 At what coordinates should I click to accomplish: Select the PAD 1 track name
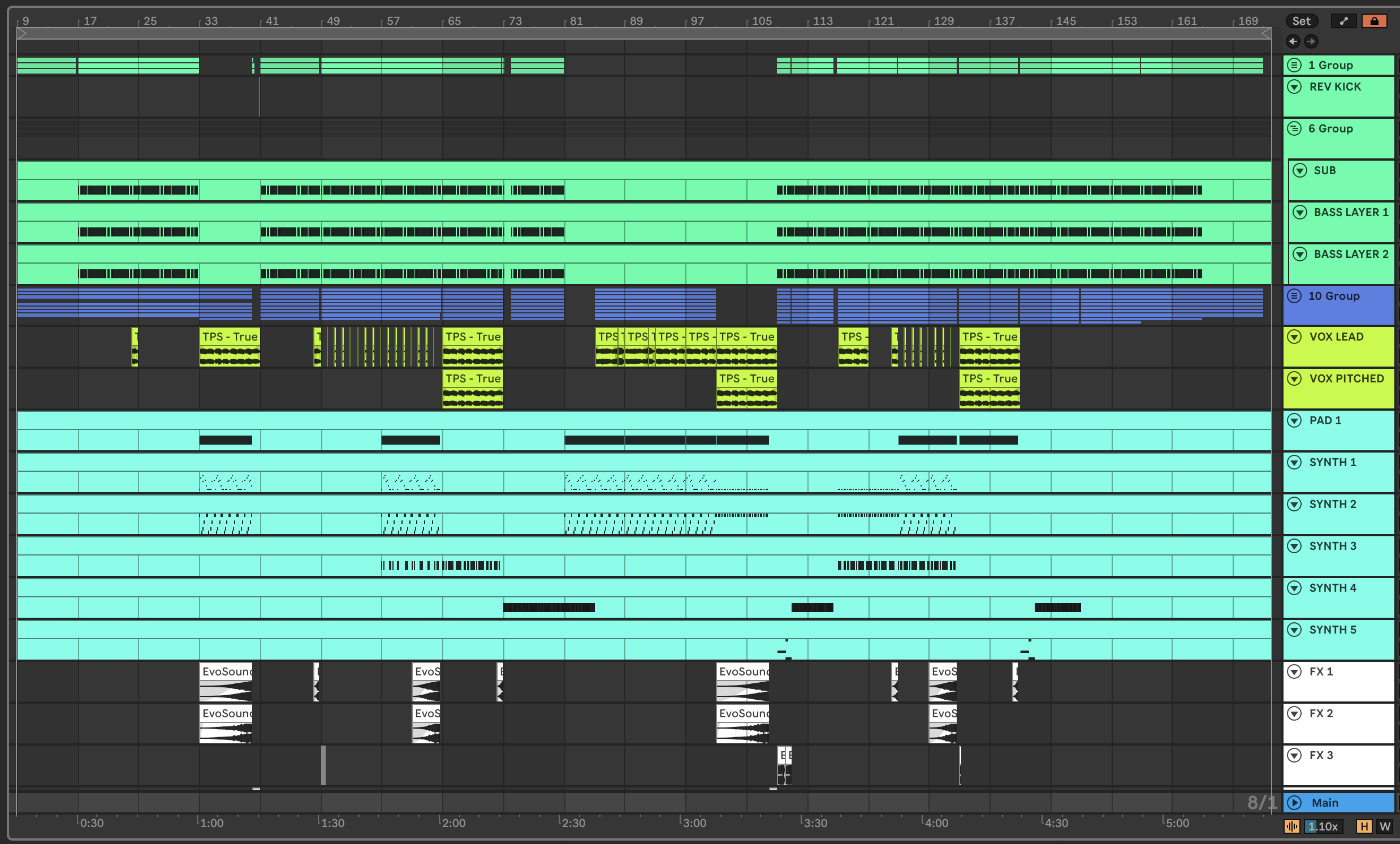tap(1325, 420)
